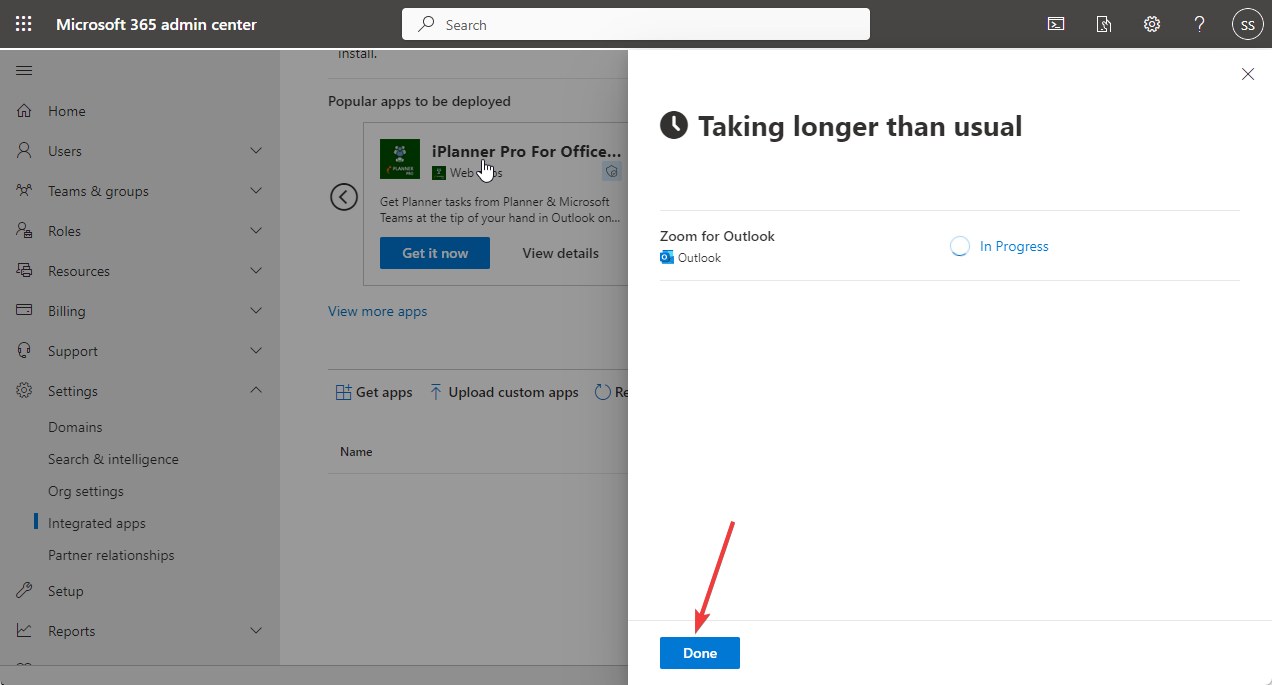The image size is (1272, 685).
Task: Open Org settings from sidebar
Action: click(87, 490)
